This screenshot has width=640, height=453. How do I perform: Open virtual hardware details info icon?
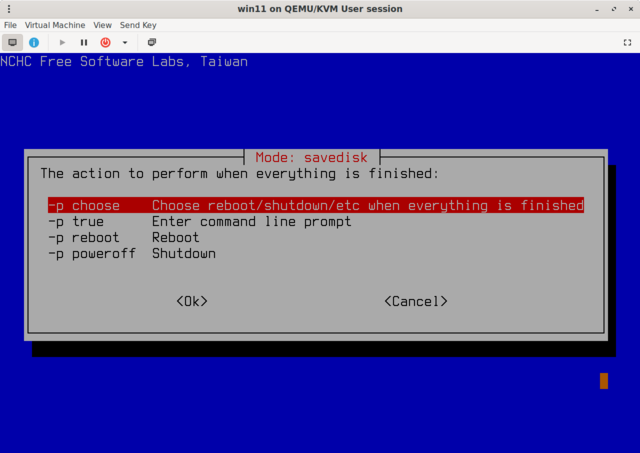(x=34, y=42)
